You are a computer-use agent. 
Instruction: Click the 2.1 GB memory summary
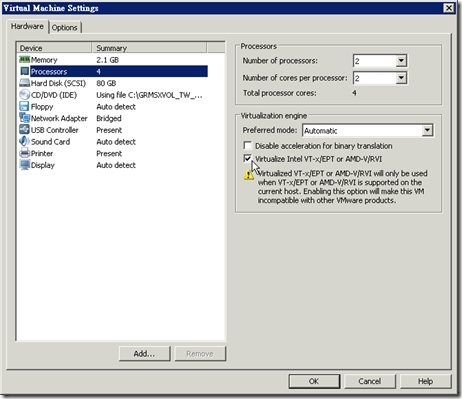click(108, 60)
